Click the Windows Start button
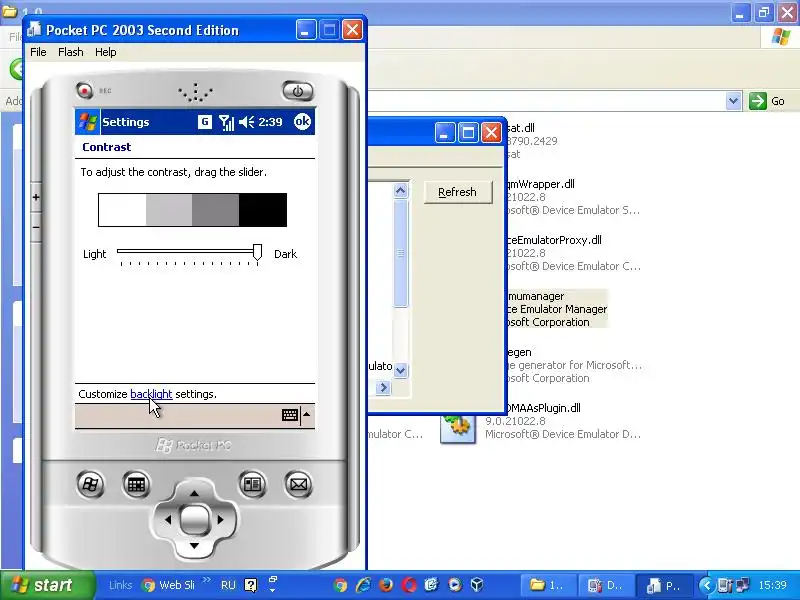Screen dimensions: 800x600 pyautogui.click(x=47, y=585)
